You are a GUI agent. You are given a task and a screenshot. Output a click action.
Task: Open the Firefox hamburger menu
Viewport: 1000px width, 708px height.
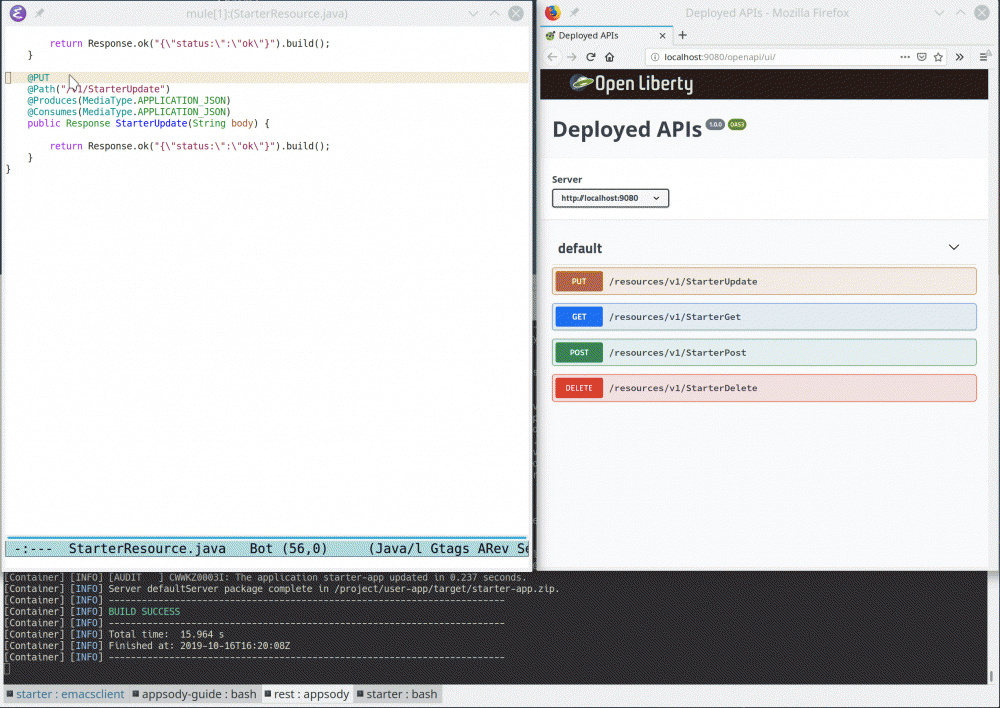click(982, 57)
